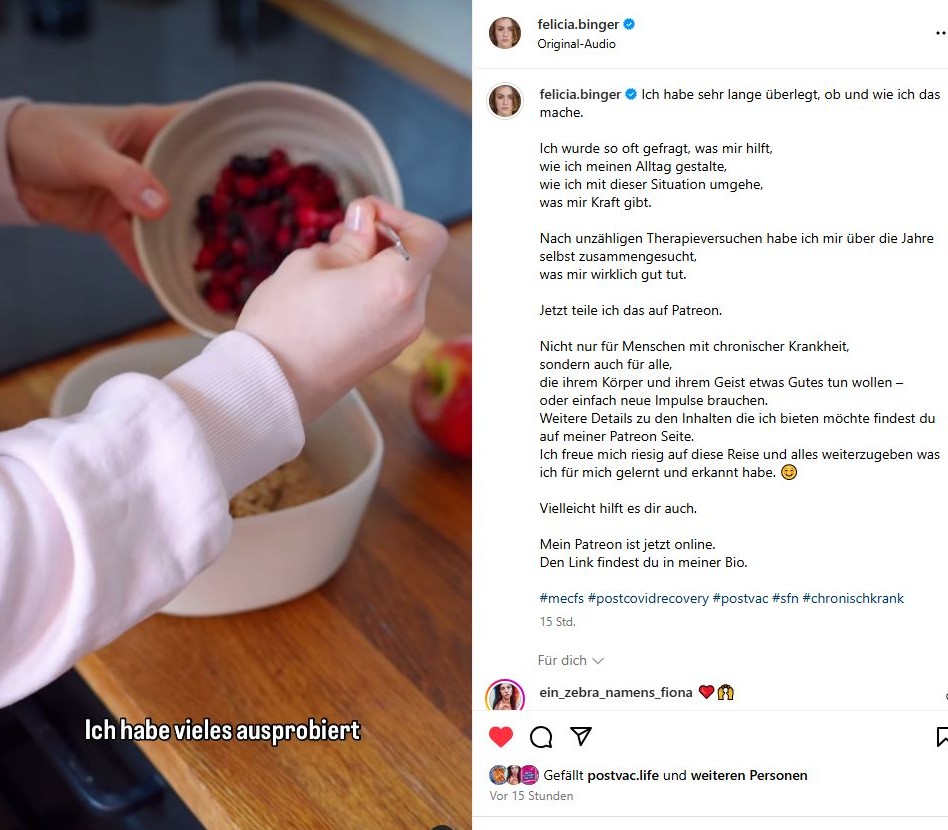Open hashtag #postvac
The image size is (948, 830).
[740, 598]
